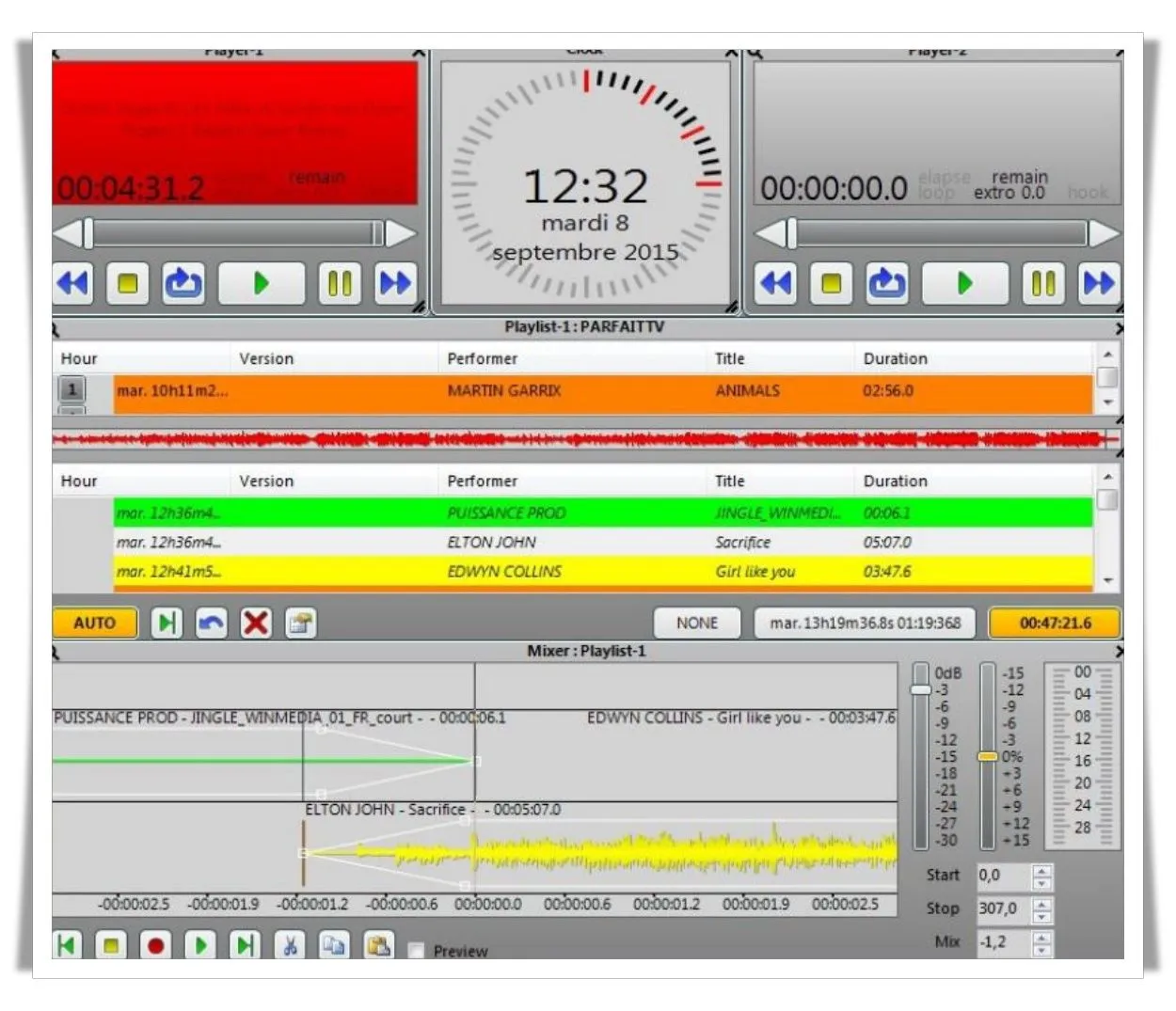Click green PUISSANCE PROD jingle track line
Screen dimensions: 1176x1011
[x=263, y=760]
